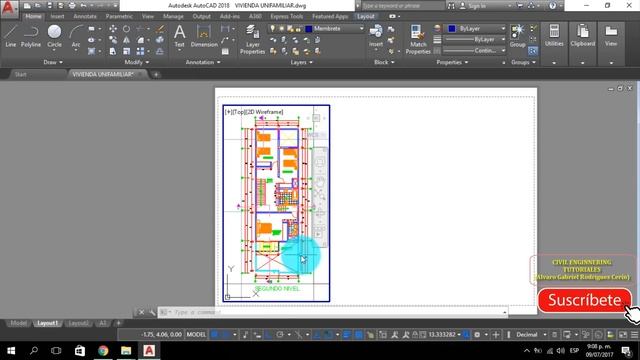Click the Table icon in Annotation
The image size is (640, 360).
(x=225, y=51)
